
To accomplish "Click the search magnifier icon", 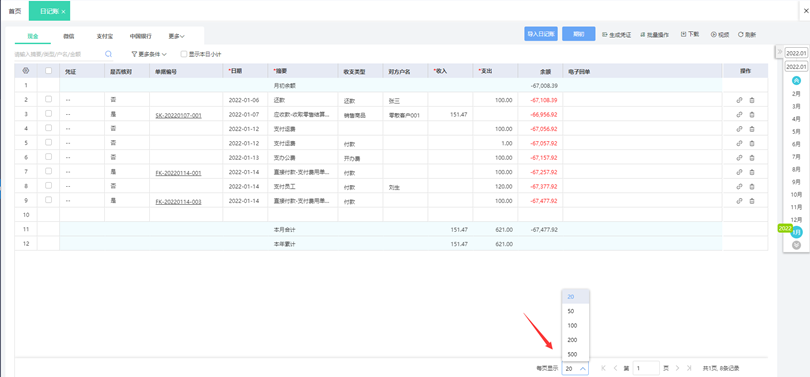I will 108,54.
